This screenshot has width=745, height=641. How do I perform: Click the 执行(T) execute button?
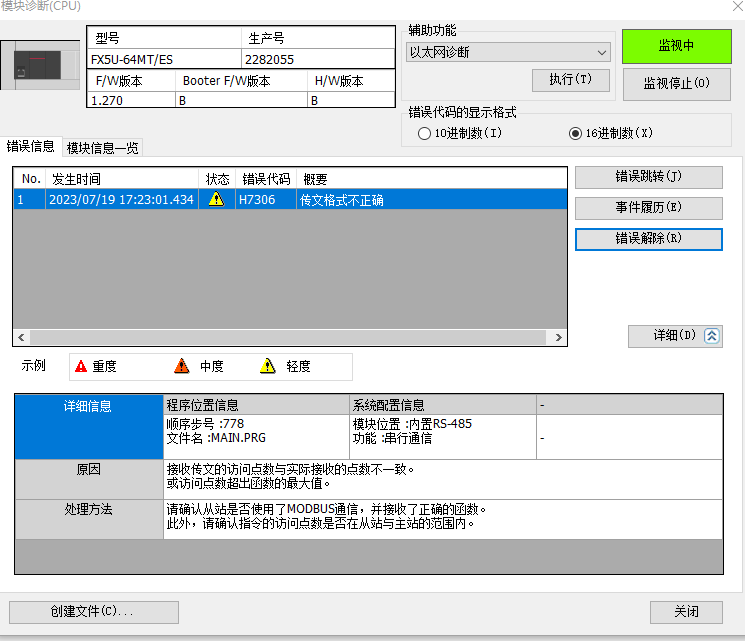570,80
